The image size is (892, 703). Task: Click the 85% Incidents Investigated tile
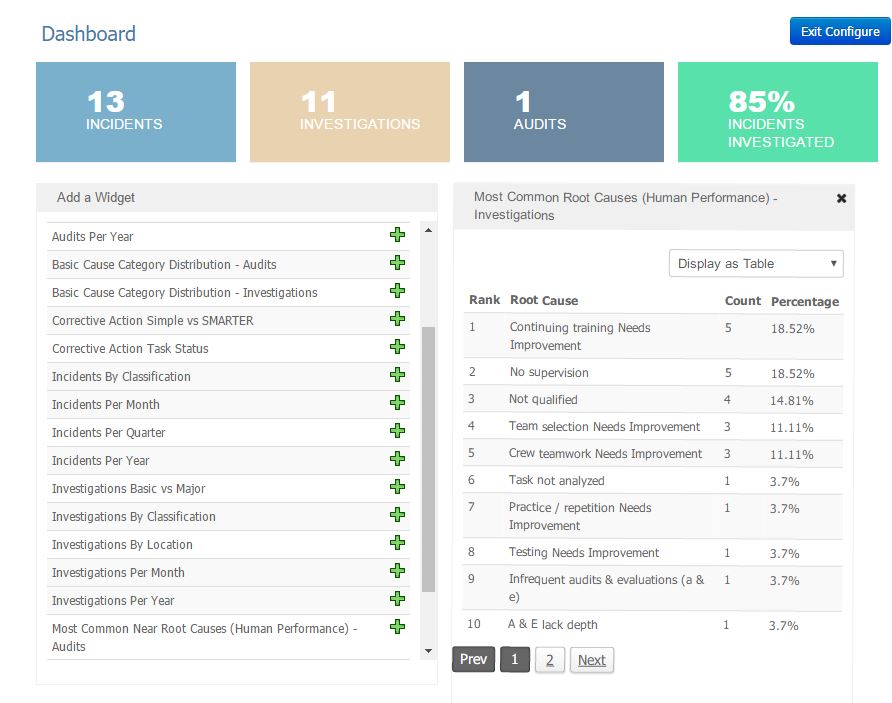[777, 112]
